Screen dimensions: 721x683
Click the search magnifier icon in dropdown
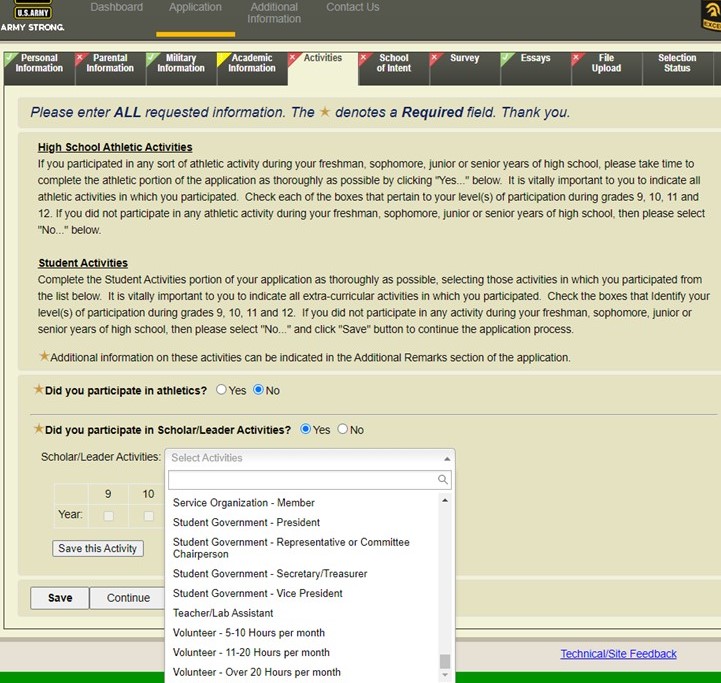pos(443,480)
